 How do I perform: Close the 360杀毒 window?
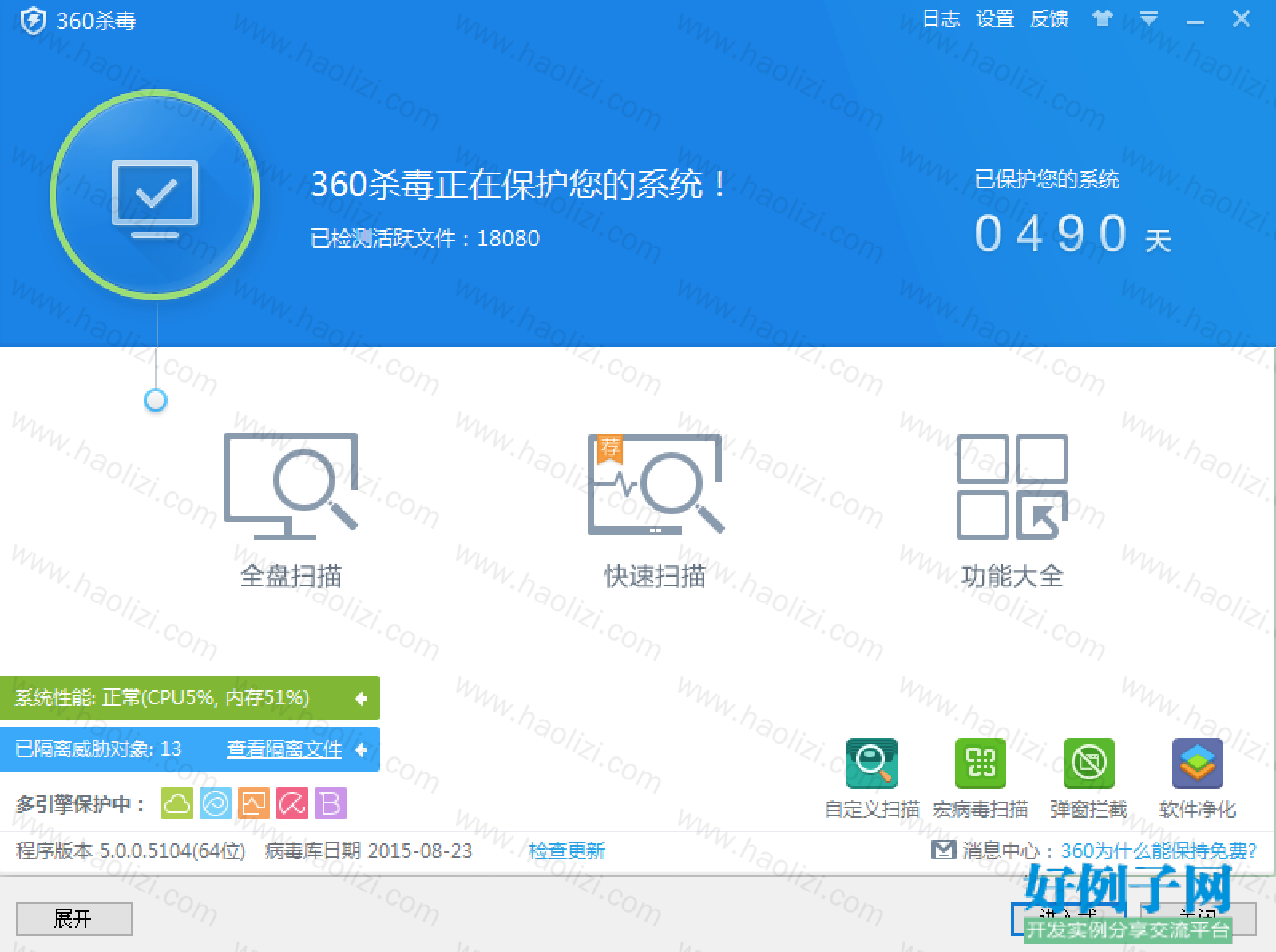click(1241, 18)
